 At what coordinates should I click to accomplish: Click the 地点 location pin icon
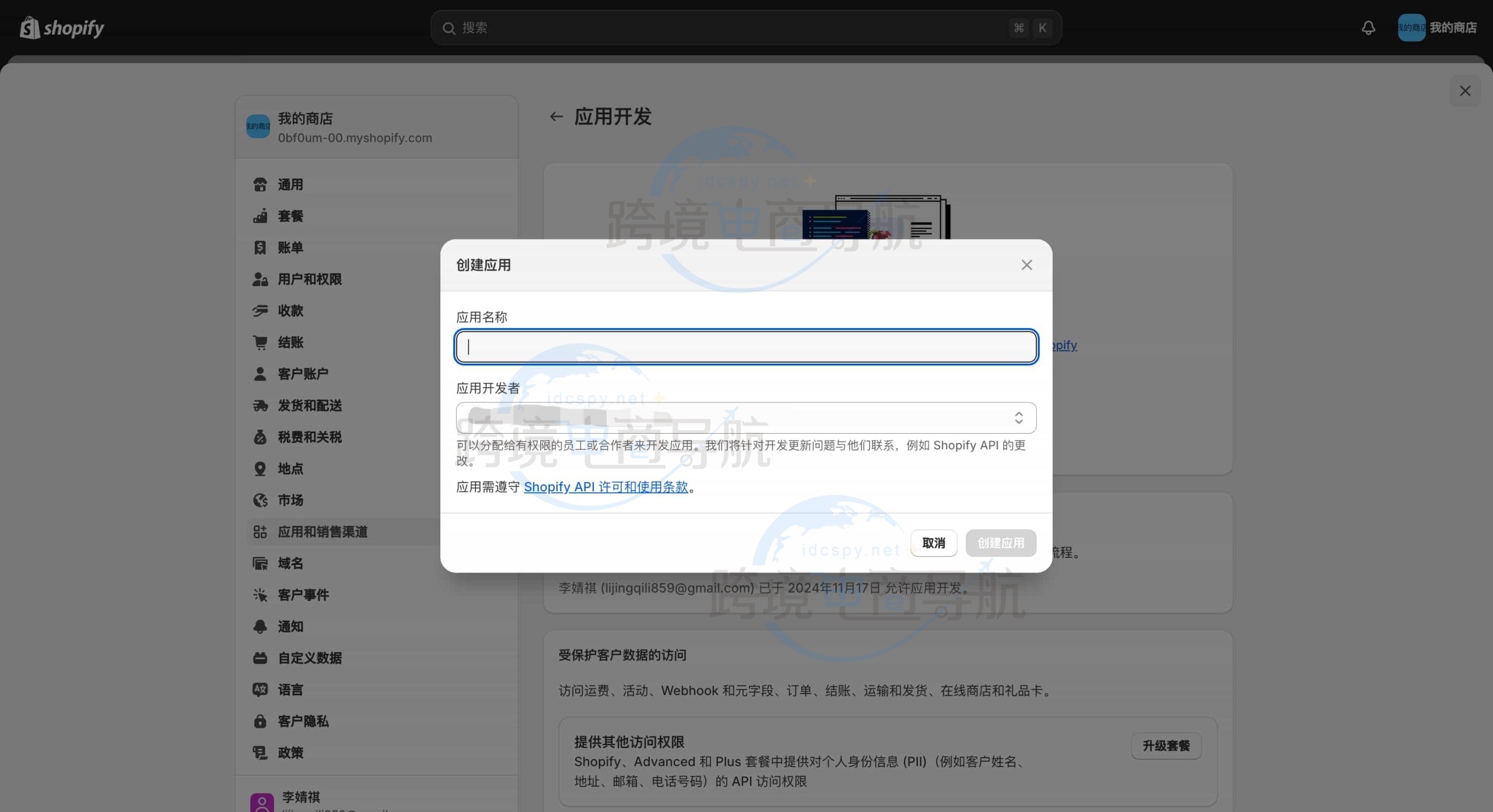pyautogui.click(x=260, y=469)
